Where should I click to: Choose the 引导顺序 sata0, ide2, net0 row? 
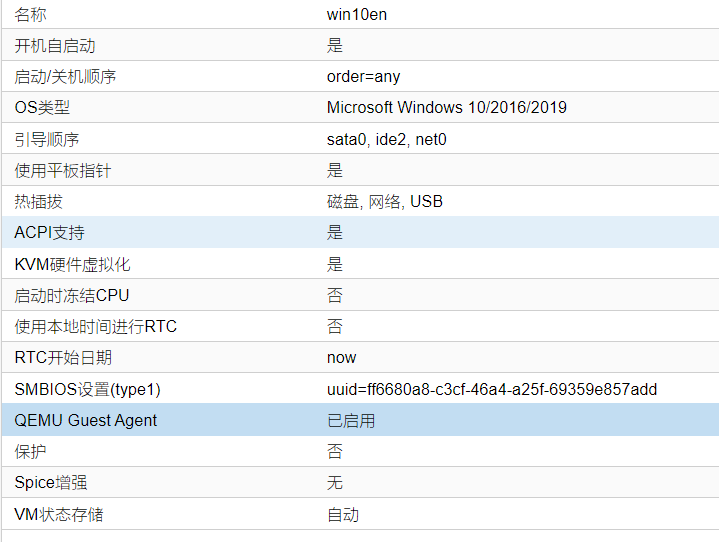click(x=360, y=139)
